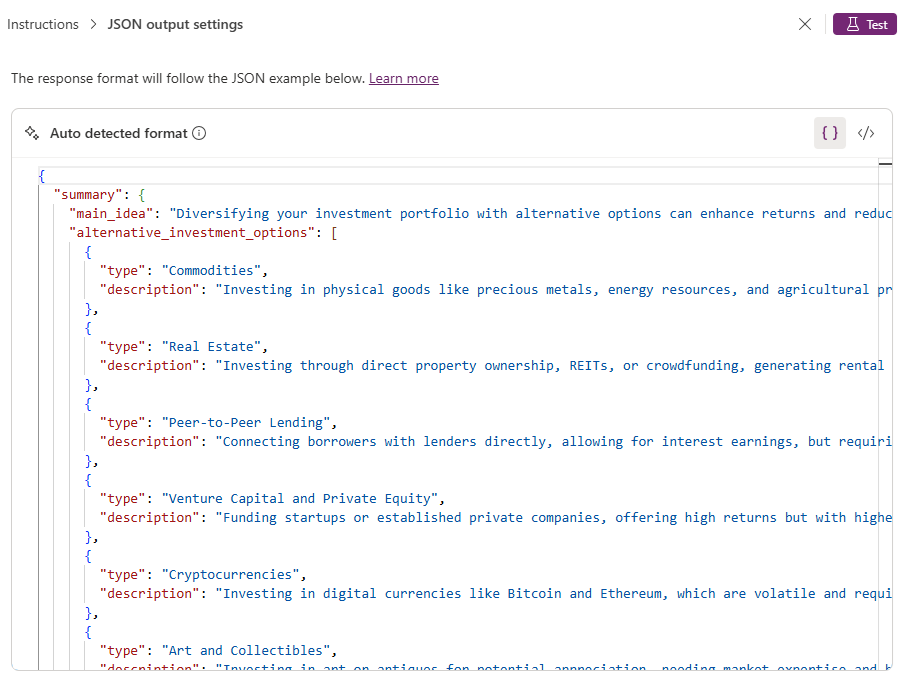Switch to code view using the </> icon
The width and height of the screenshot is (904, 679).
coord(865,132)
